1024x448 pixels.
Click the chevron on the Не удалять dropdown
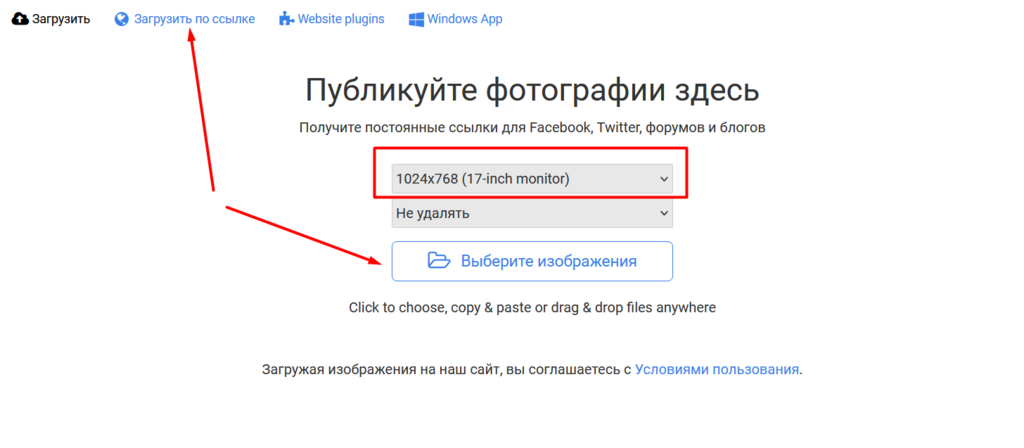tap(664, 213)
